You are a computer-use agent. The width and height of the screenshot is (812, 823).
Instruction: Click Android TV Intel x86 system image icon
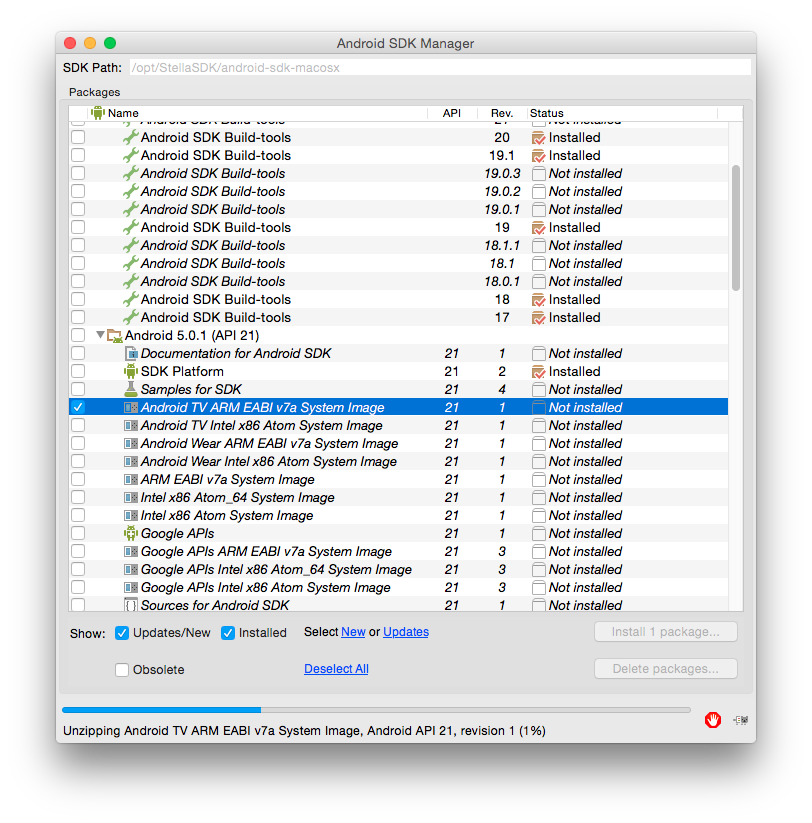[131, 426]
